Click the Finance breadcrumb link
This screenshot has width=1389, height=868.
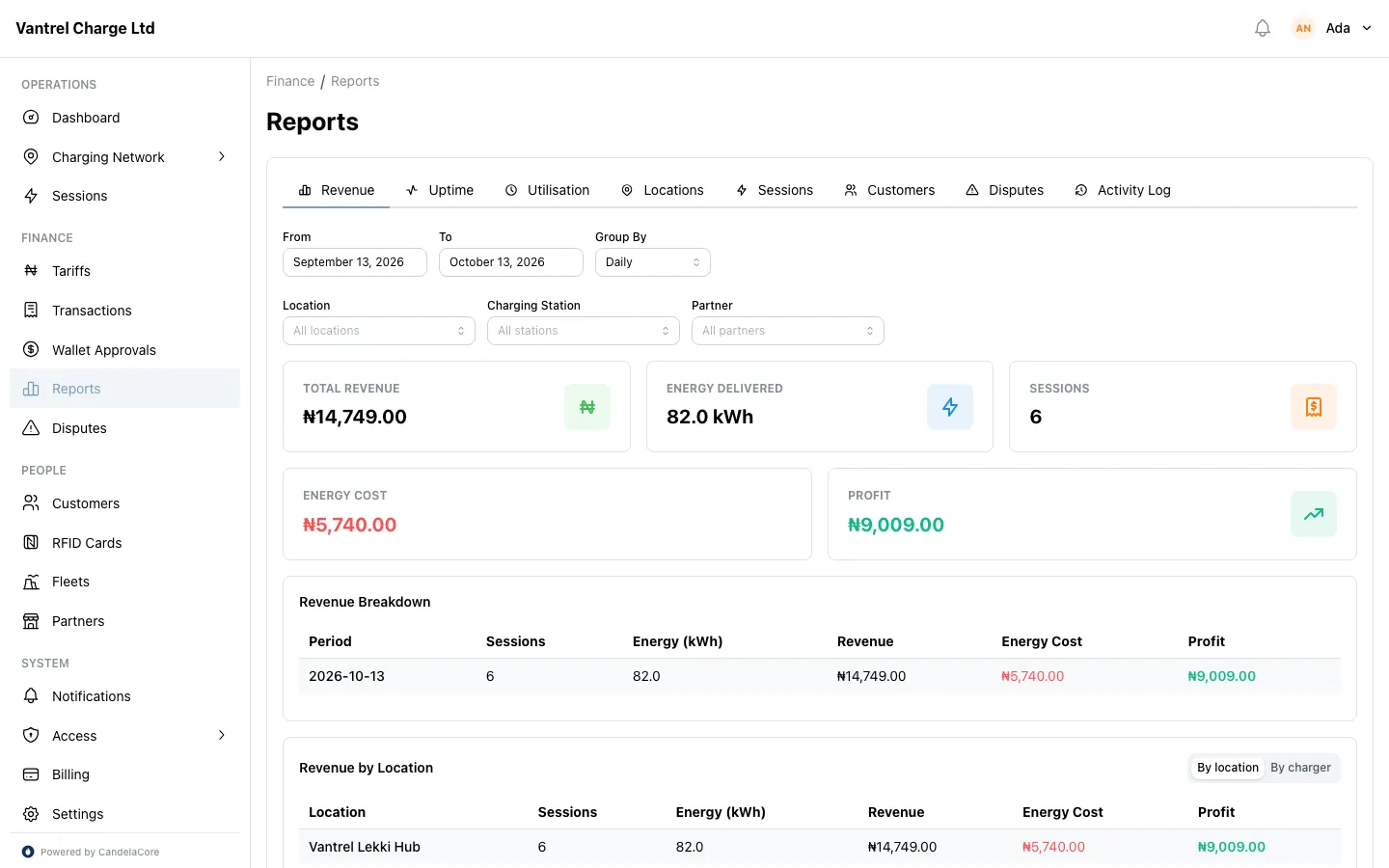point(290,81)
